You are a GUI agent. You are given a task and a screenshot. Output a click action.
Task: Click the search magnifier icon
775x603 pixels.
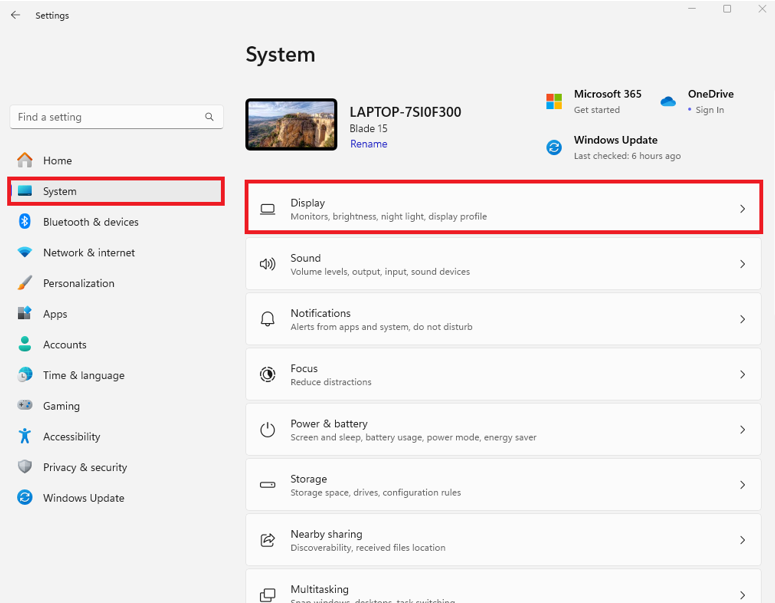click(x=209, y=117)
